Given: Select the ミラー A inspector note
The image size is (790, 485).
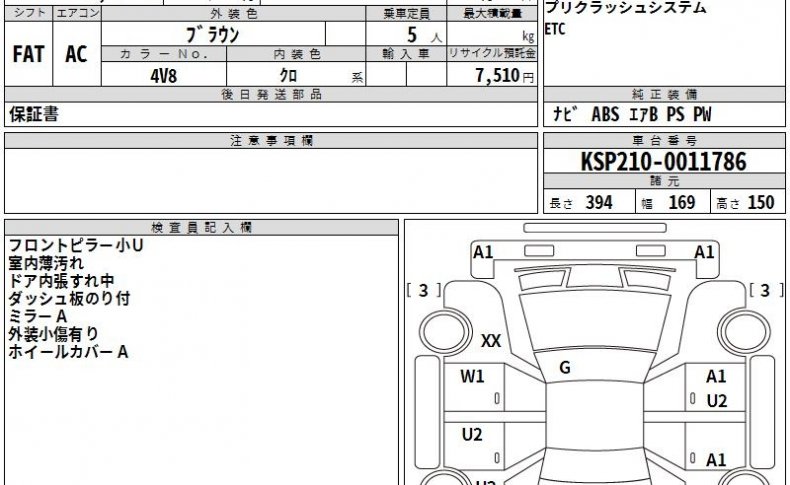Looking at the screenshot, I should pyautogui.click(x=38, y=316).
